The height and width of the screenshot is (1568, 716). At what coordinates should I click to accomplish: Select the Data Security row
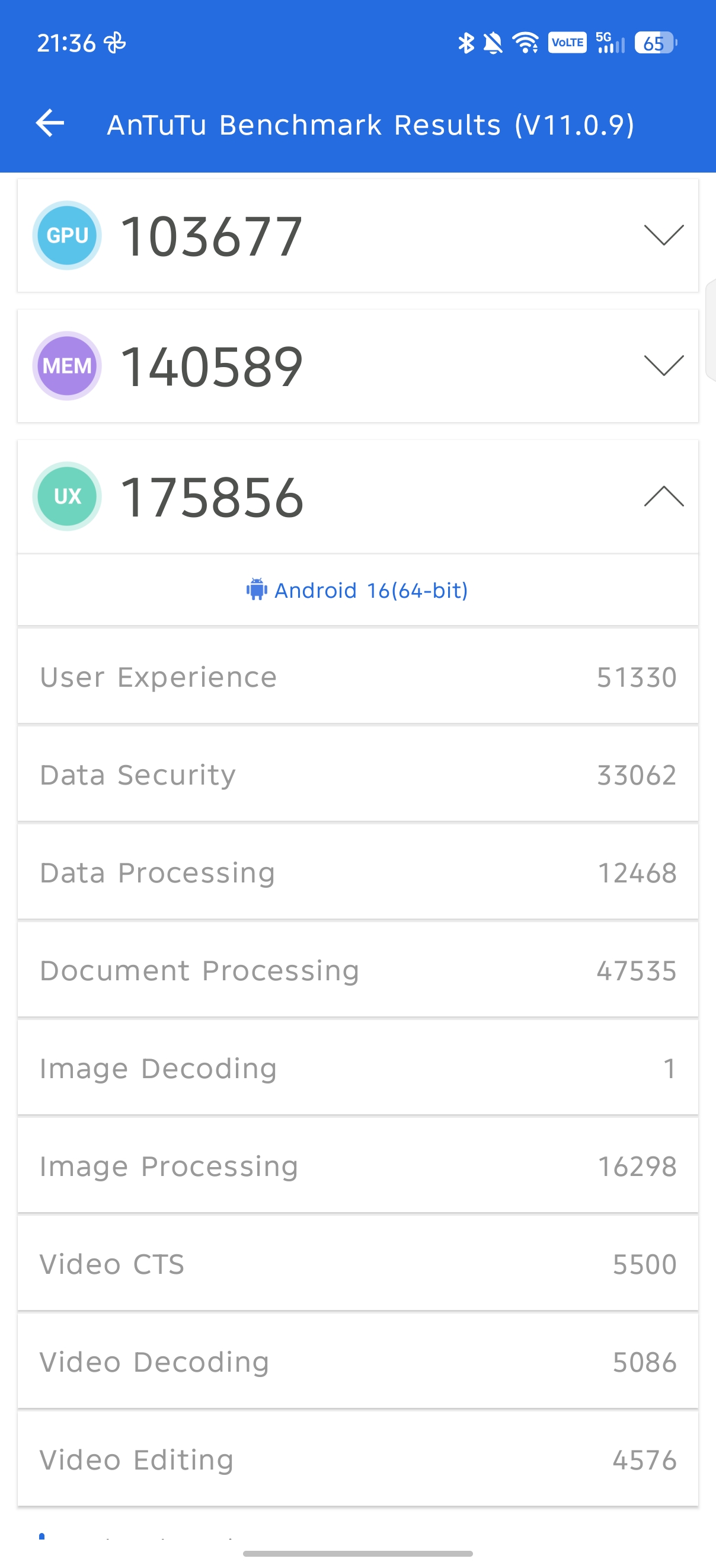pos(357,775)
